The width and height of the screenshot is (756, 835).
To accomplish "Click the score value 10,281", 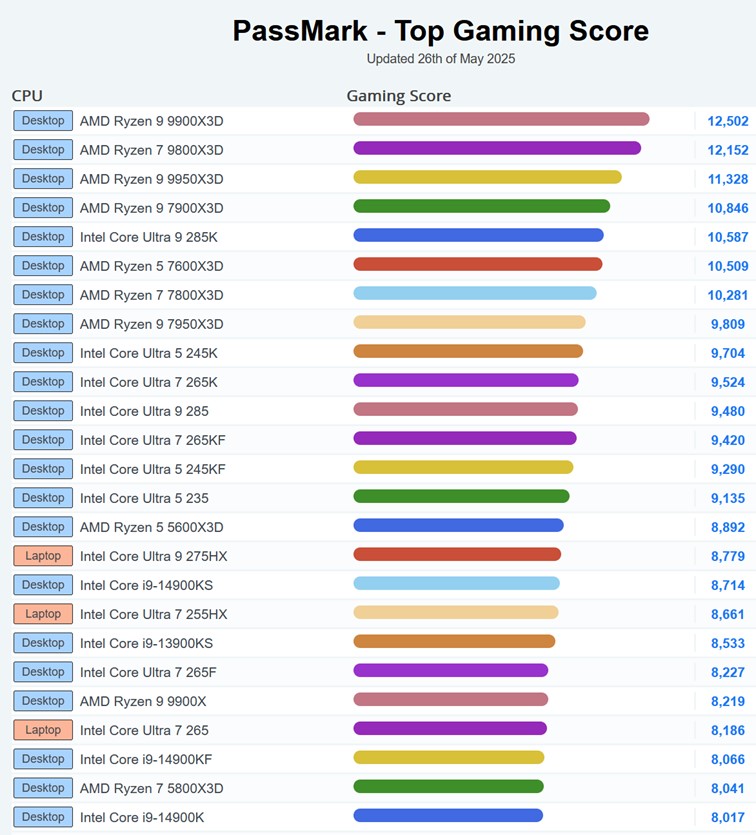I will pos(728,296).
